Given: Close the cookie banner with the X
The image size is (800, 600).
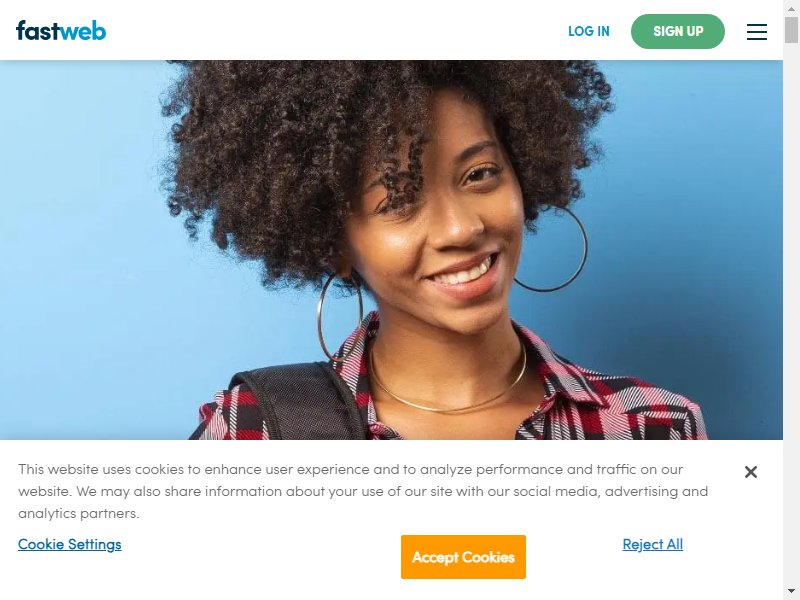Looking at the screenshot, I should (751, 472).
